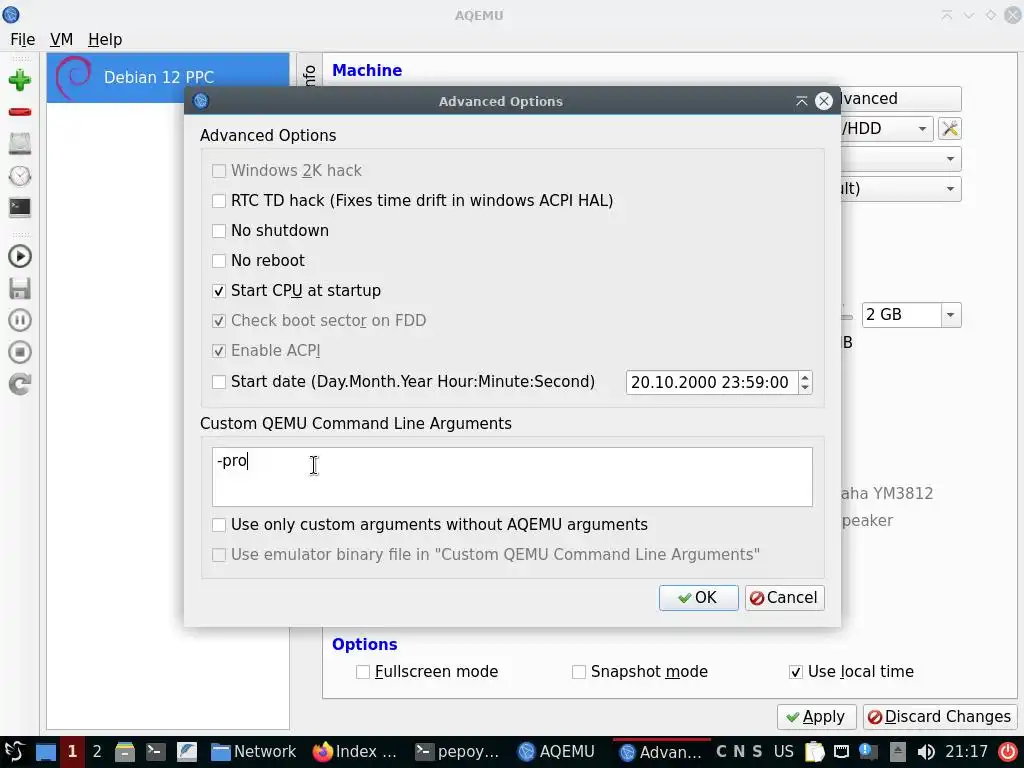Select Debian 12 PPC virtual machine entry
The height and width of the screenshot is (768, 1024).
(x=168, y=77)
